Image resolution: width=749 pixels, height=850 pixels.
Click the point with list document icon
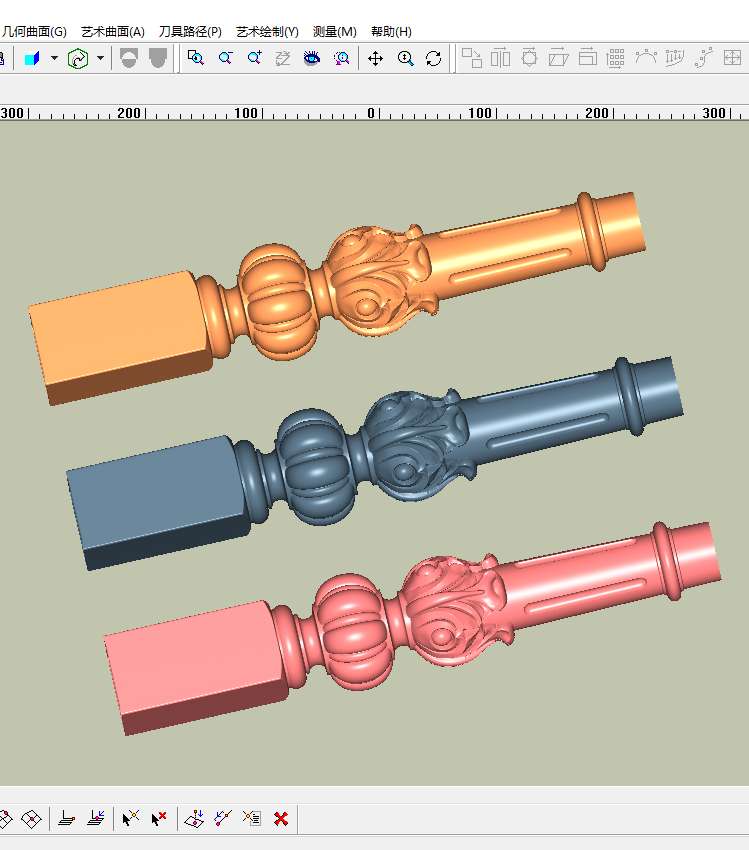252,818
